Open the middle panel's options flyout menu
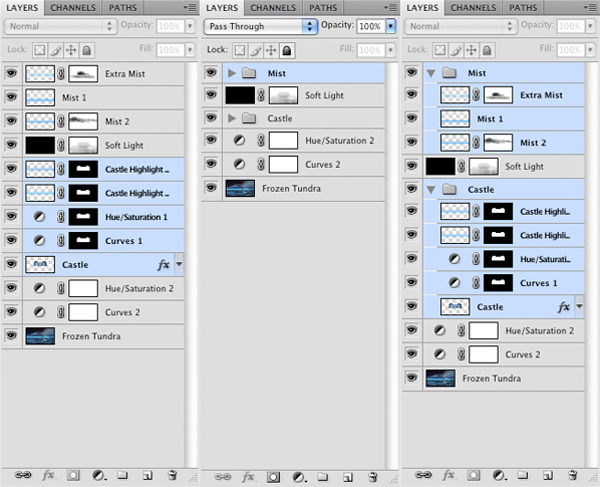Viewport: 600px width, 487px height. point(391,7)
